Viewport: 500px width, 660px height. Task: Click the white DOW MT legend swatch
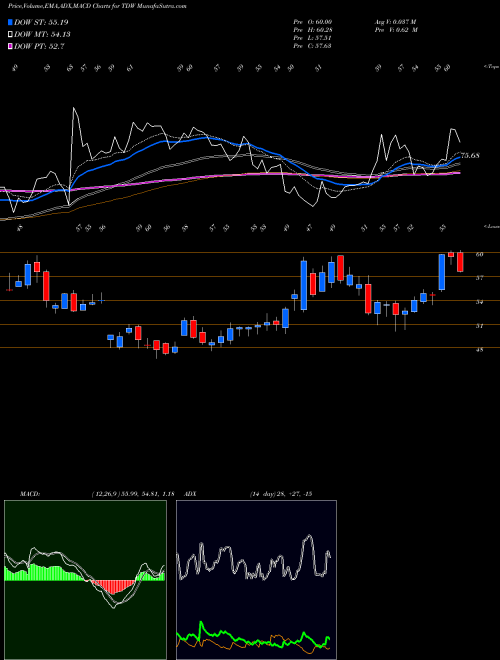(x=10, y=35)
